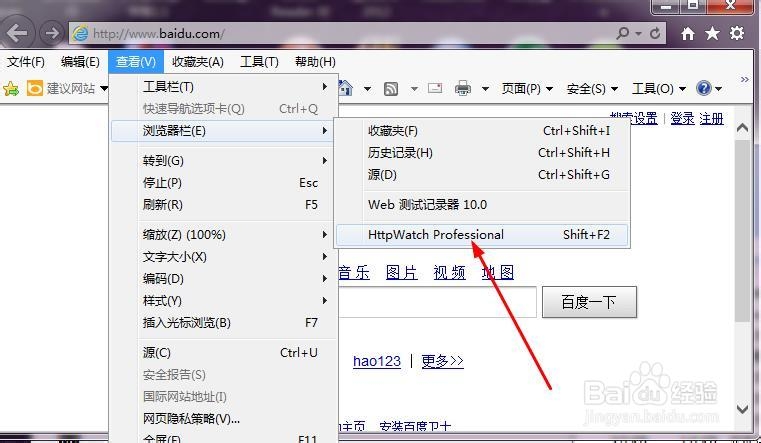The height and width of the screenshot is (443, 761).
Task: Choose 网页隐私策略(V)... menu item
Action: [x=223, y=418]
